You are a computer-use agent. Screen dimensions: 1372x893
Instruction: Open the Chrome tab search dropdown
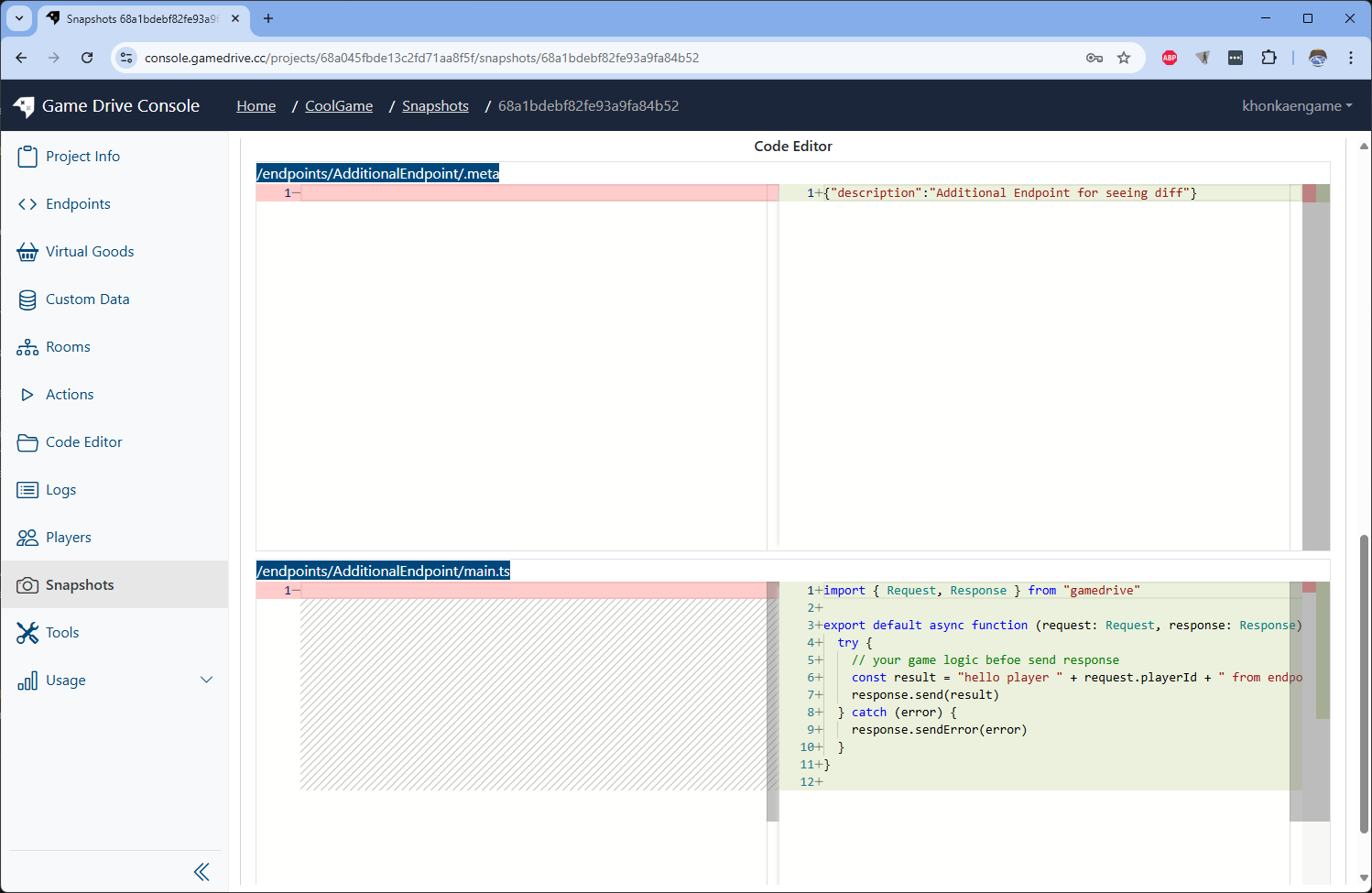19,18
